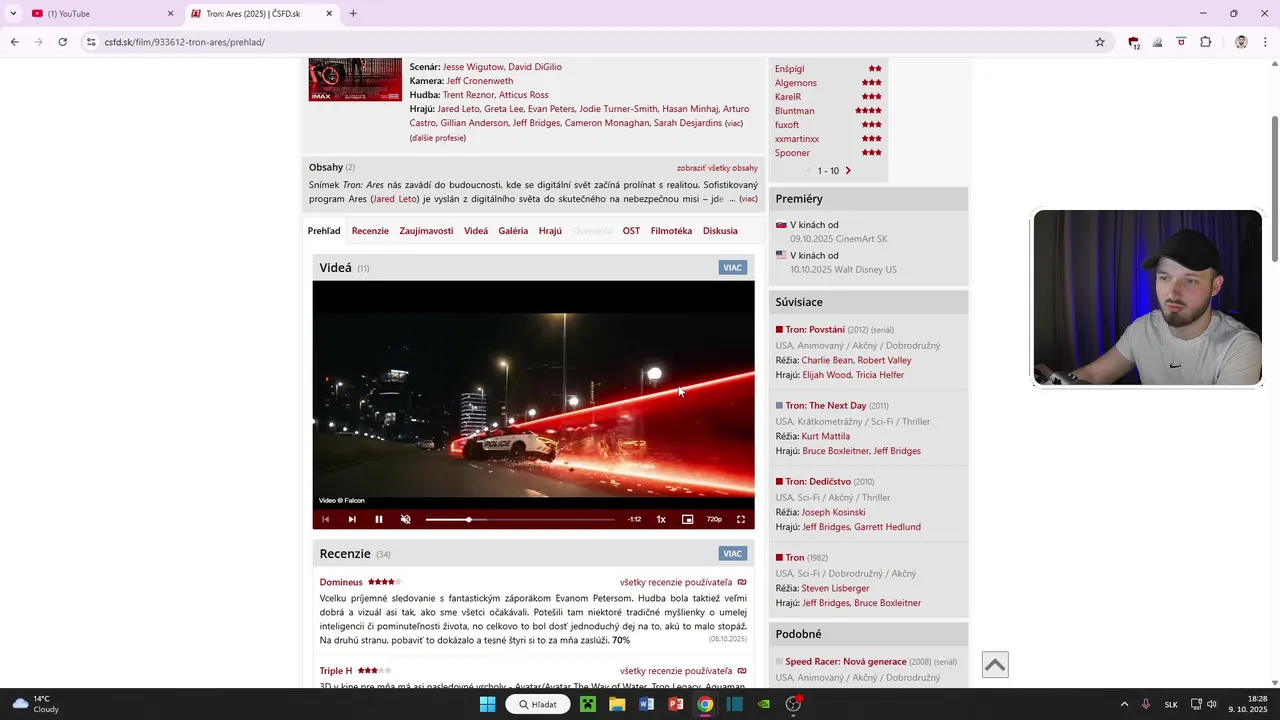Reload the page in Chrome
This screenshot has width=1280, height=720.
point(62,42)
